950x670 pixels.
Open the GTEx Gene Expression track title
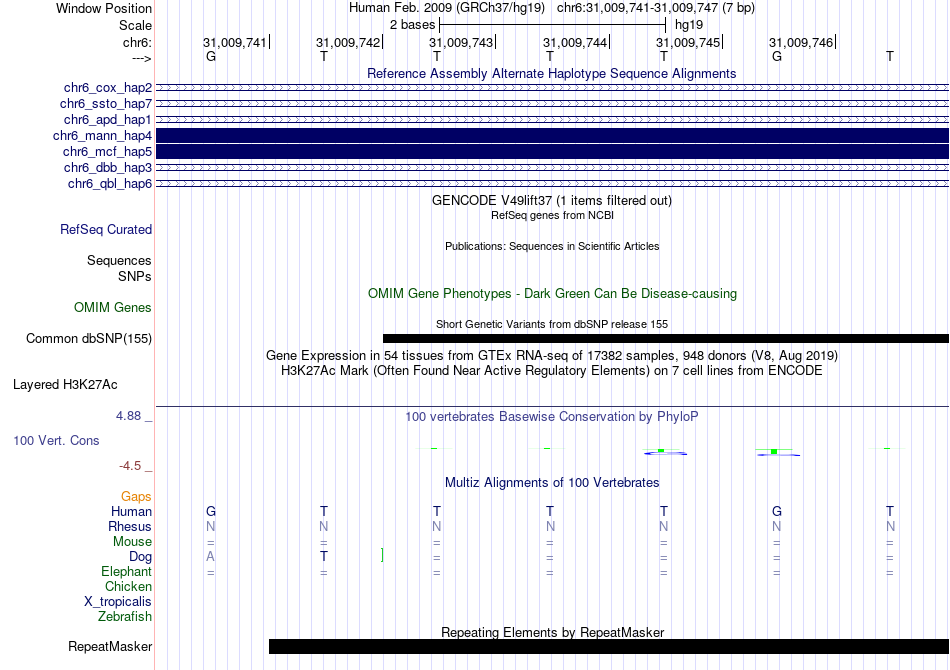point(551,356)
